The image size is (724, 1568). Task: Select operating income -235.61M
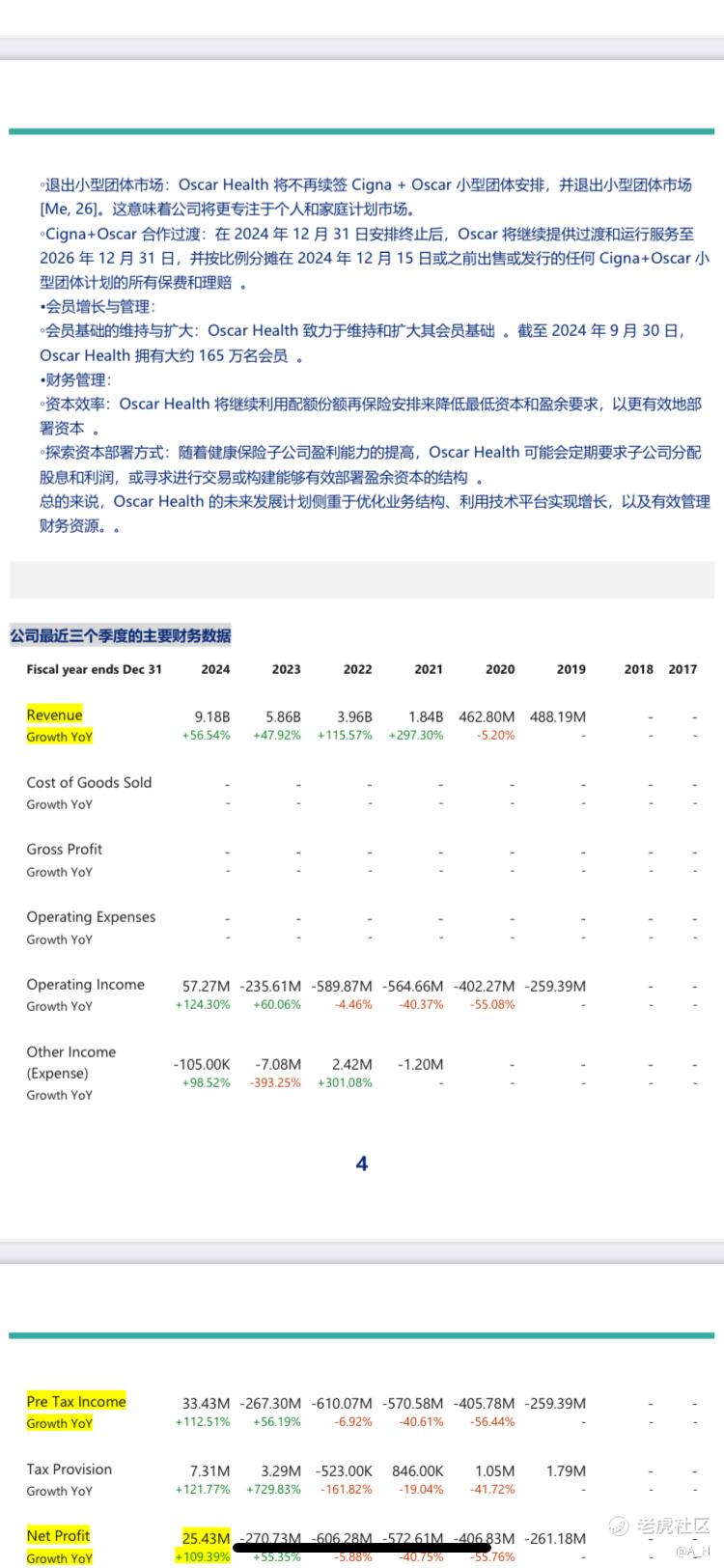pos(270,987)
